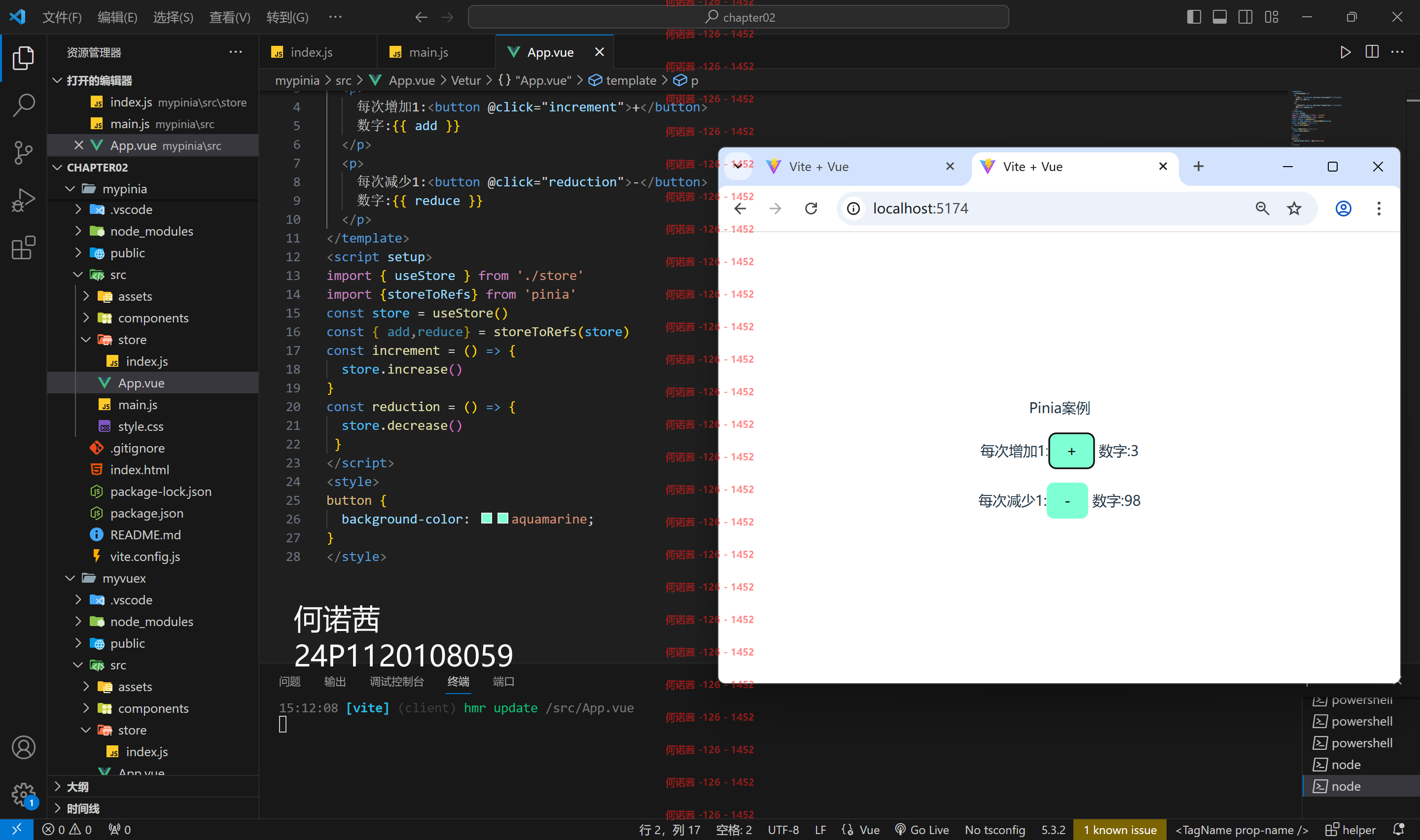
Task: Open the Accounts menu in activity bar
Action: pos(23,748)
